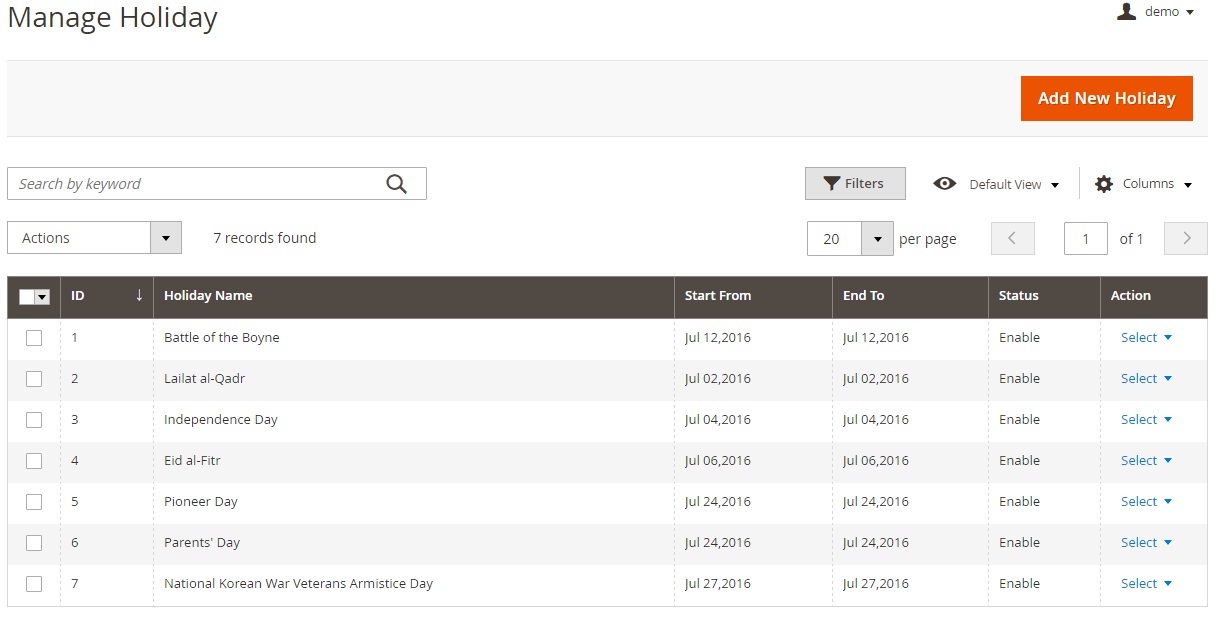Click the Search by keyword field
Viewport: 1219px width, 617px height.
point(195,184)
